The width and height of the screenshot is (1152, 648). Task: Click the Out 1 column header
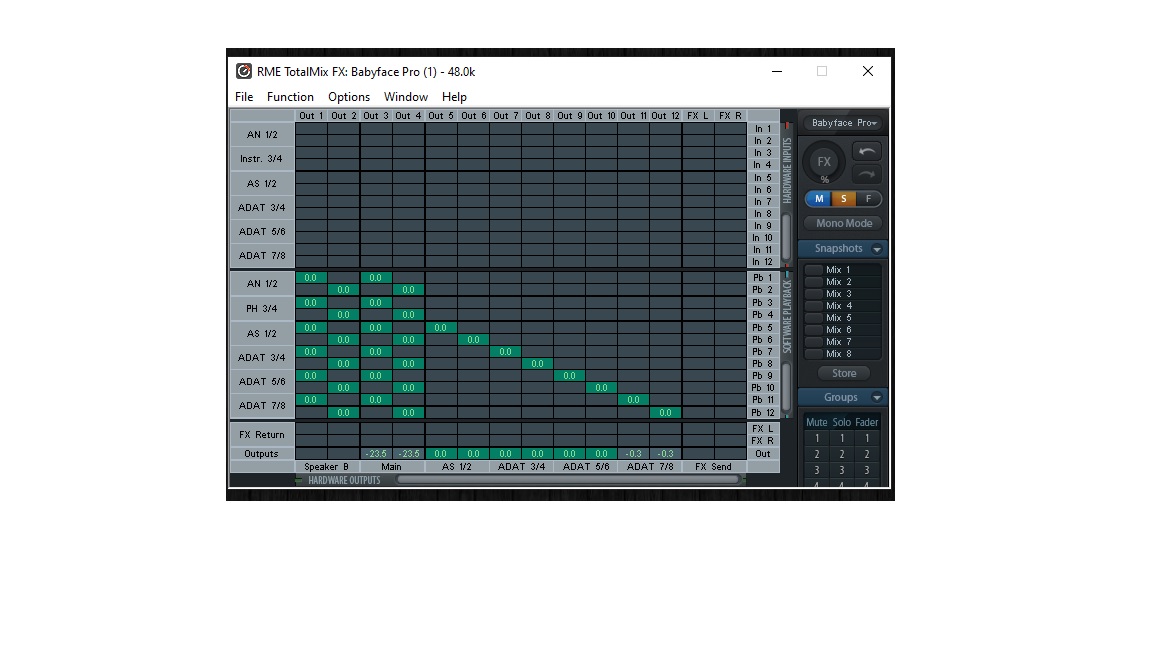point(311,116)
